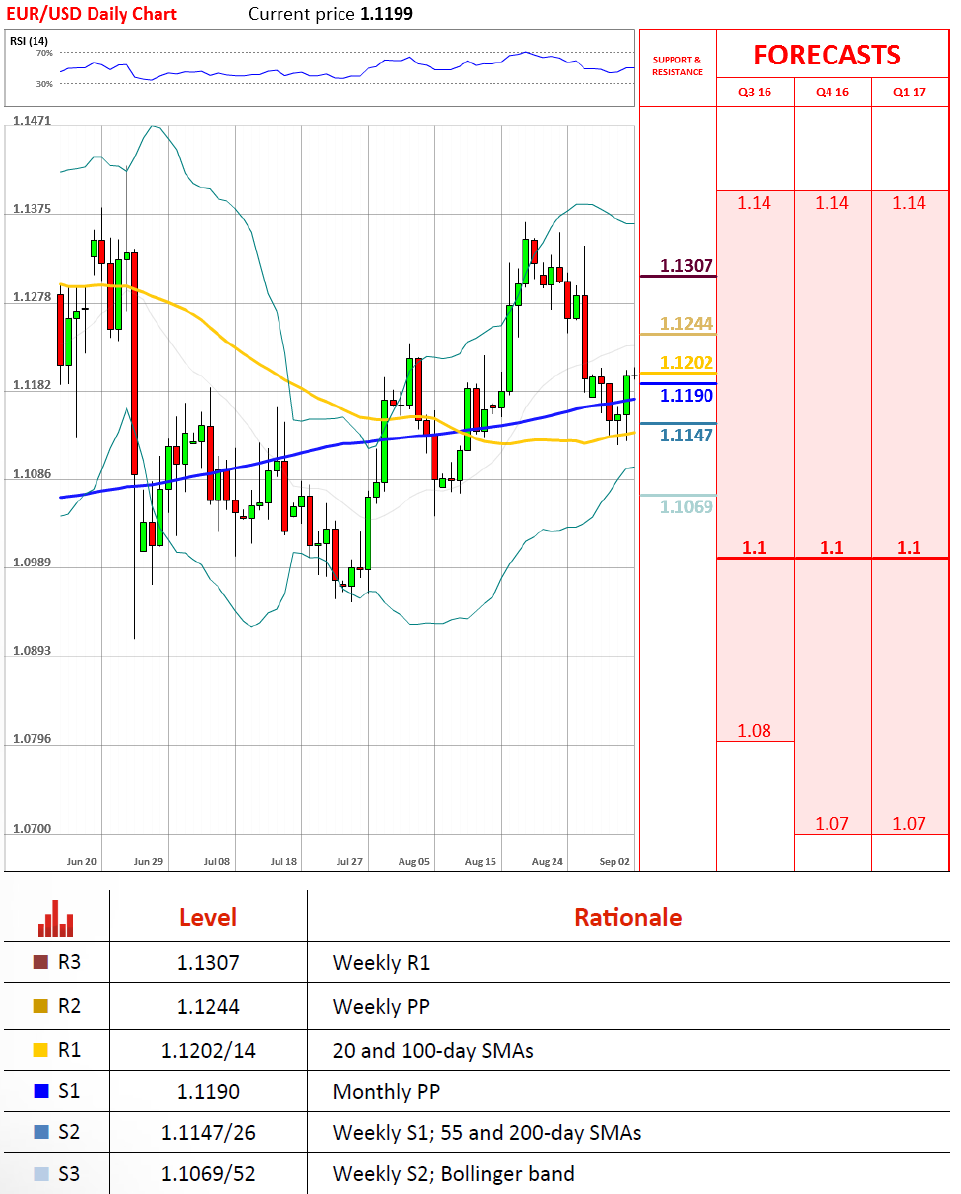This screenshot has height=1194, width=961.
Task: Click the EUR/USD Daily Chart title
Action: pyautogui.click(x=91, y=14)
